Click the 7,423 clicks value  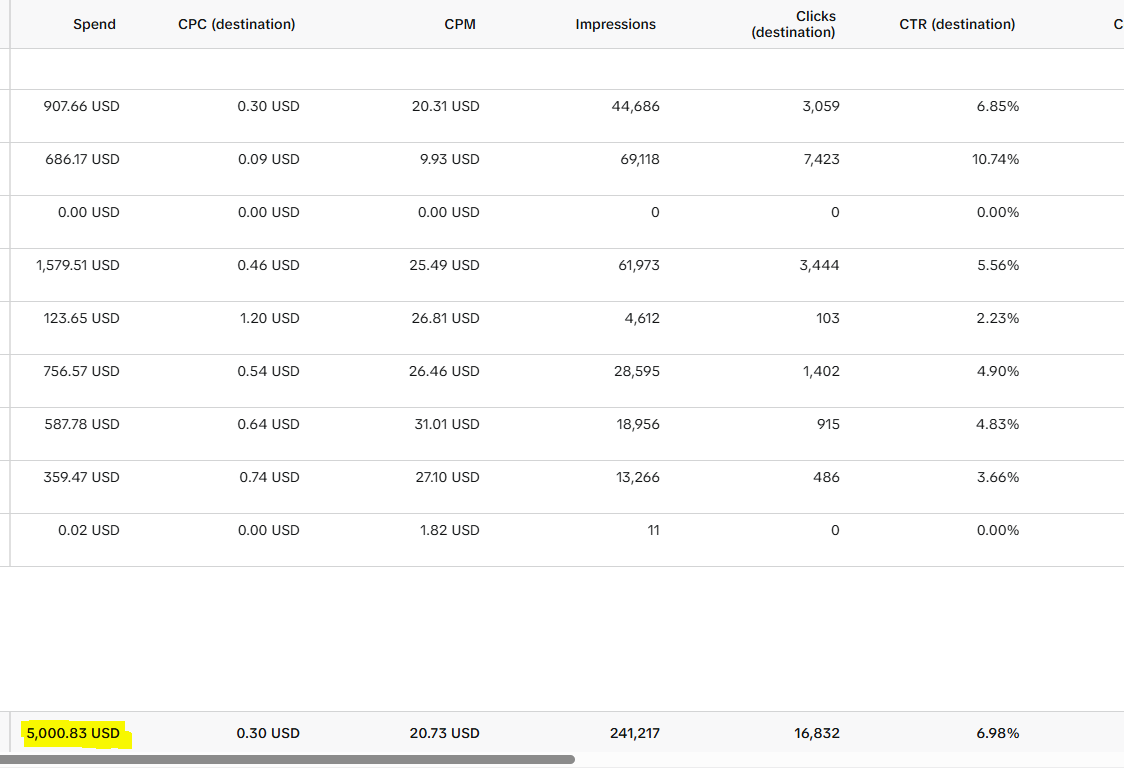click(x=821, y=159)
